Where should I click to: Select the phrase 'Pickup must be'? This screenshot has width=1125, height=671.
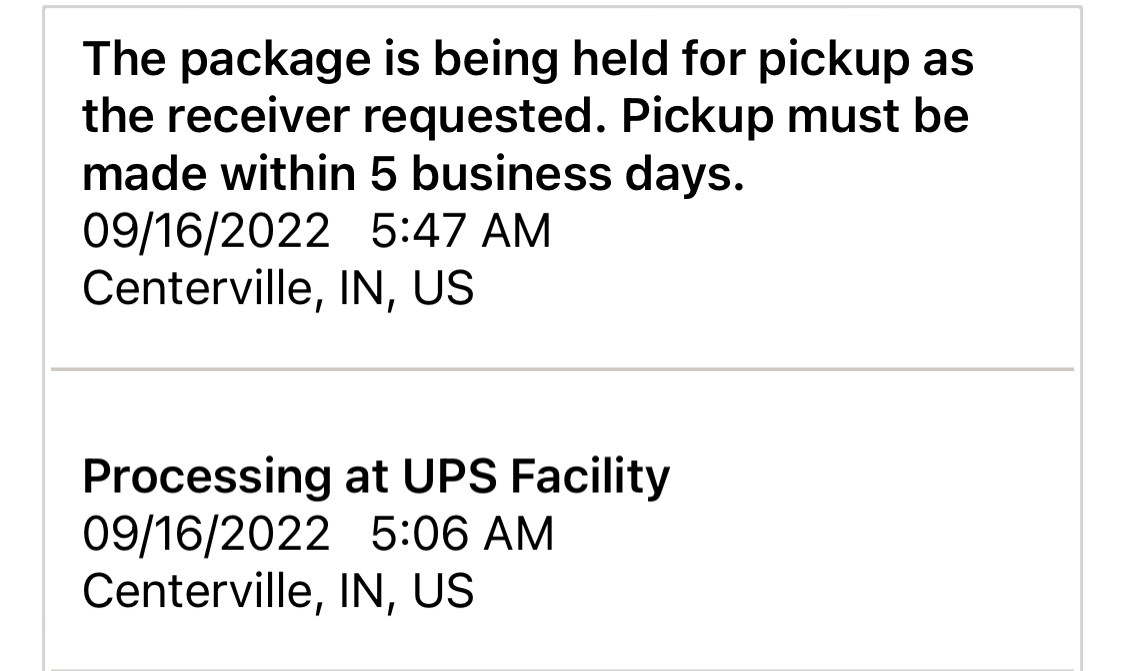click(795, 117)
